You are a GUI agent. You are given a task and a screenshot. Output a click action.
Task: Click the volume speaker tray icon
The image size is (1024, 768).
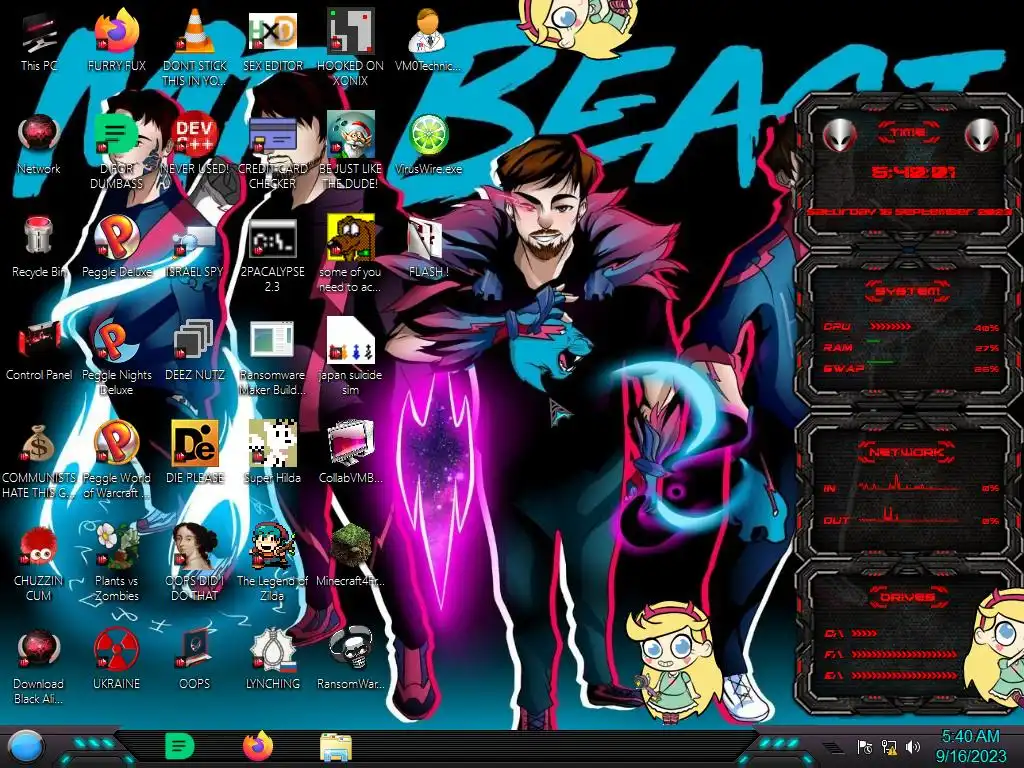[913, 746]
